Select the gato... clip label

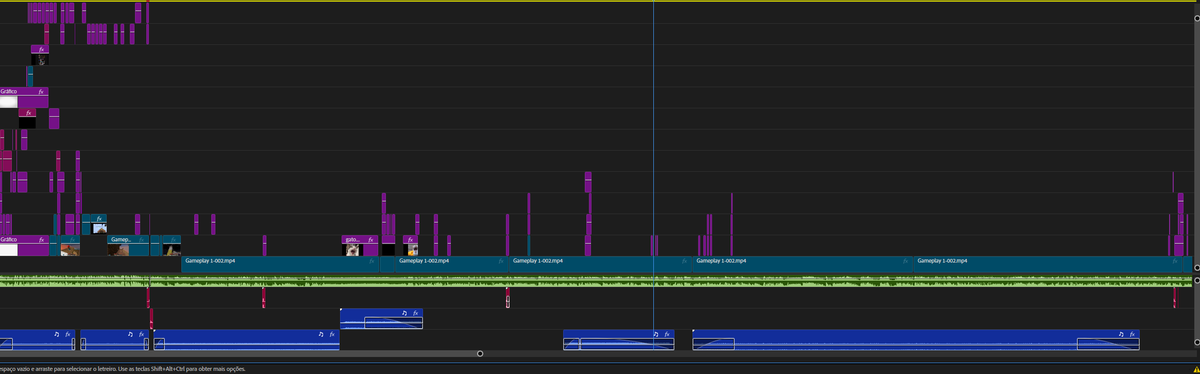click(351, 240)
